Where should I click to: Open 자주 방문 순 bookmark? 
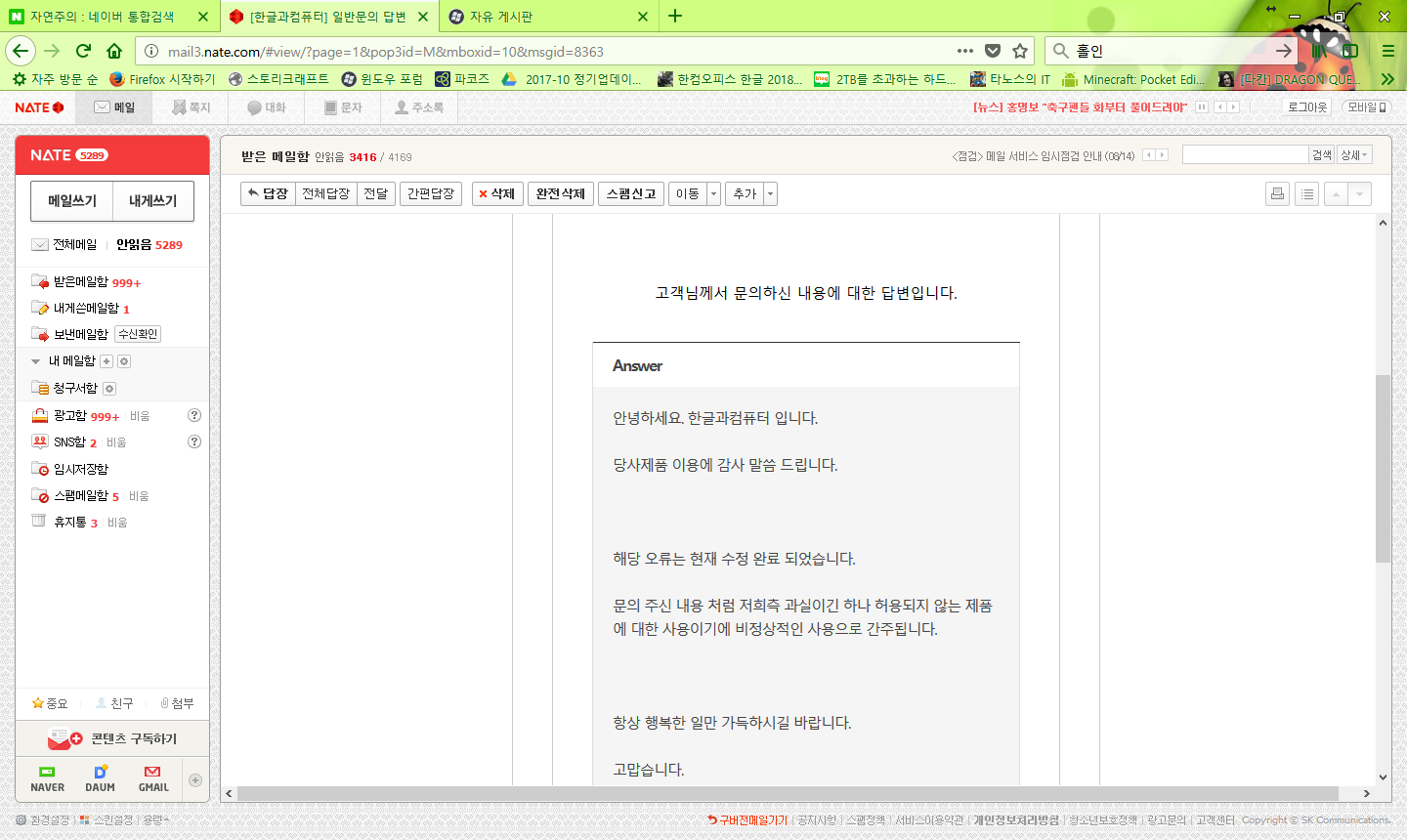pos(56,79)
